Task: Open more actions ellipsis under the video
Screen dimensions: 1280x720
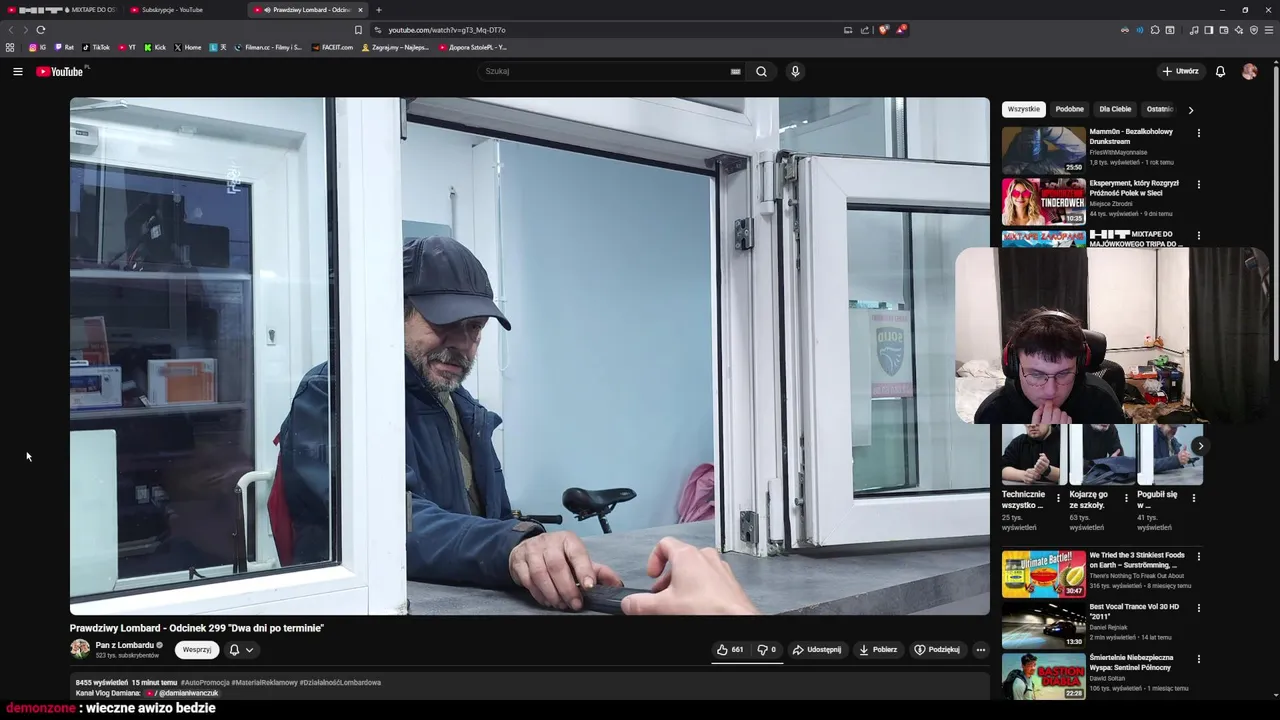Action: coord(980,649)
